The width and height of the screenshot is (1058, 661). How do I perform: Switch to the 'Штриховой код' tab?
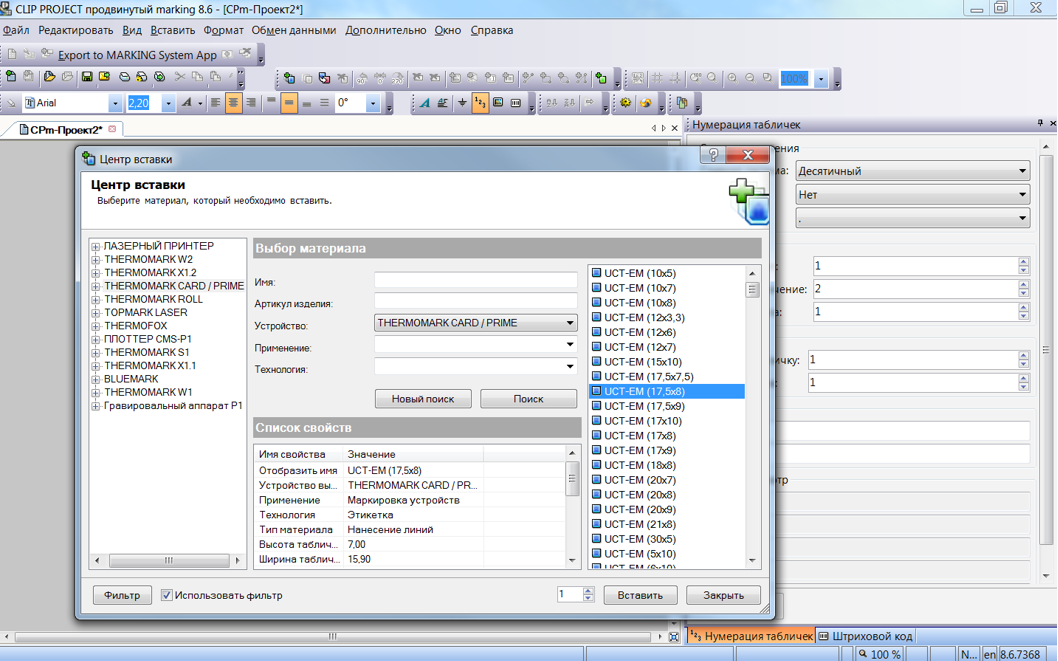(866, 636)
